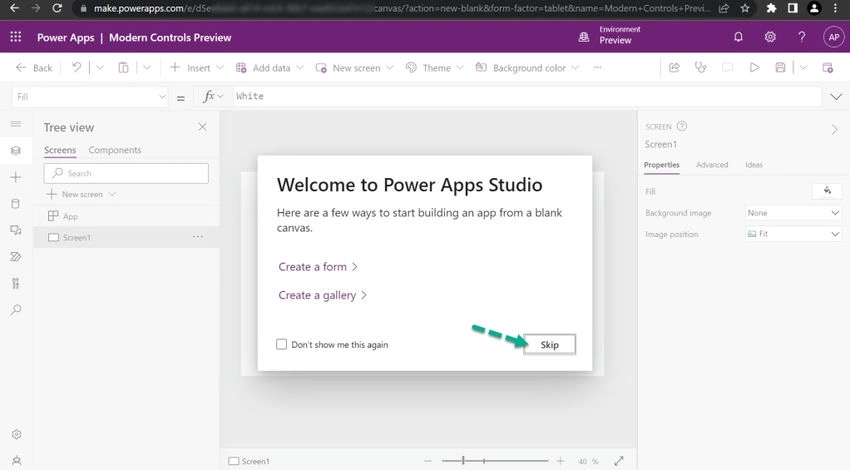Viewport: 850px width, 470px height.
Task: Open the Image position Fit dropdown
Action: [x=793, y=234]
